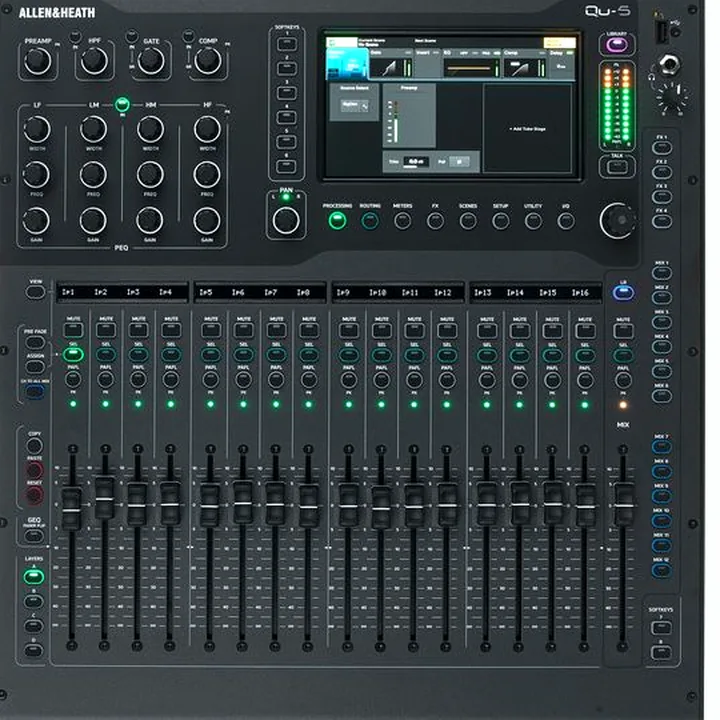Click the touchscreen rotary encoder

point(618,221)
